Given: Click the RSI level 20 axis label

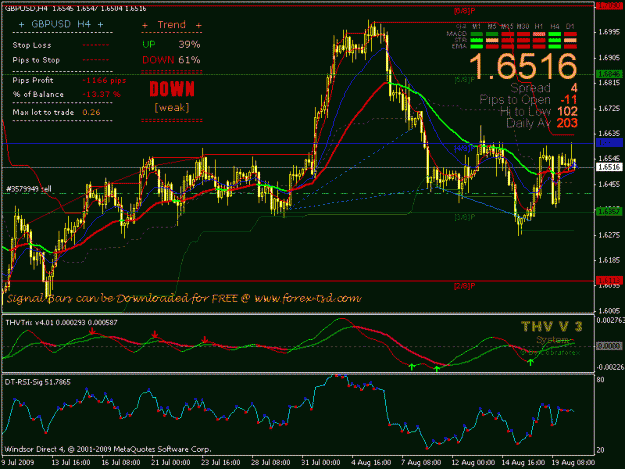Looking at the screenshot, I should [601, 450].
